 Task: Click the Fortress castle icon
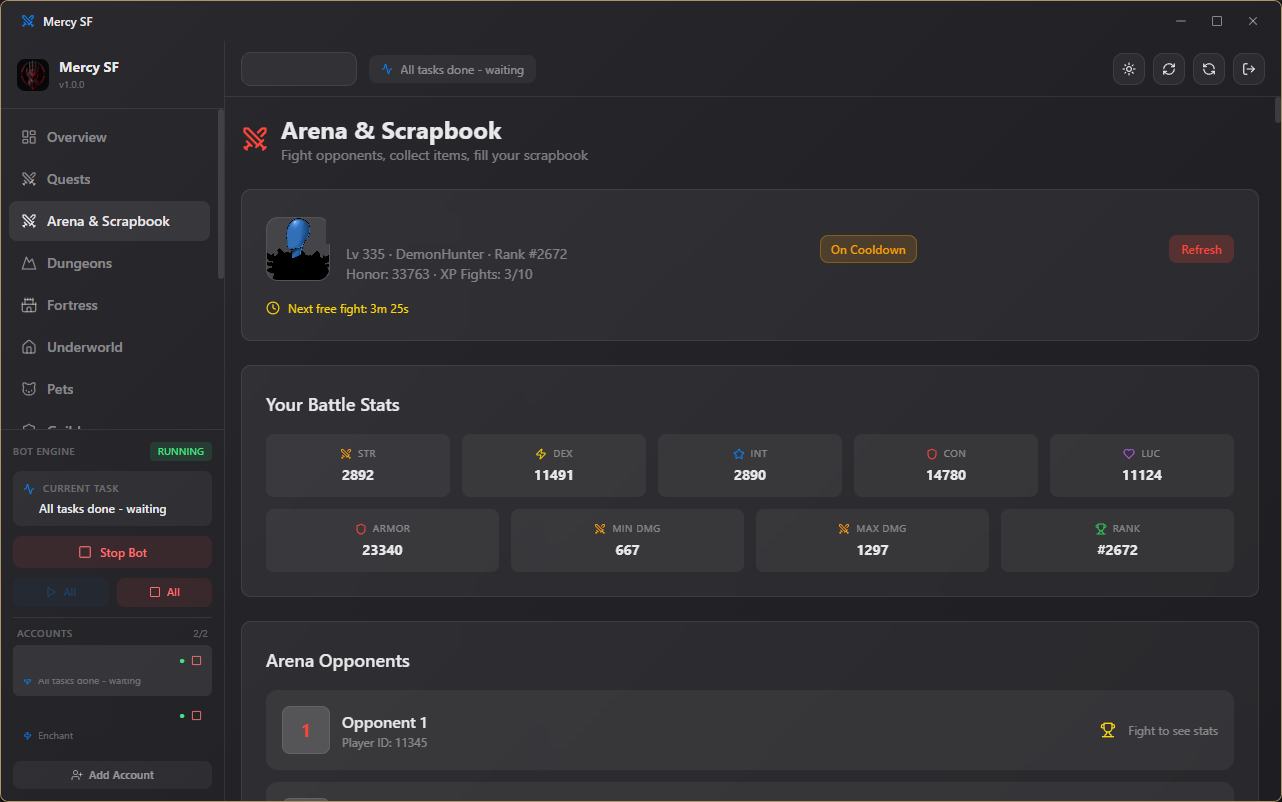(x=29, y=305)
